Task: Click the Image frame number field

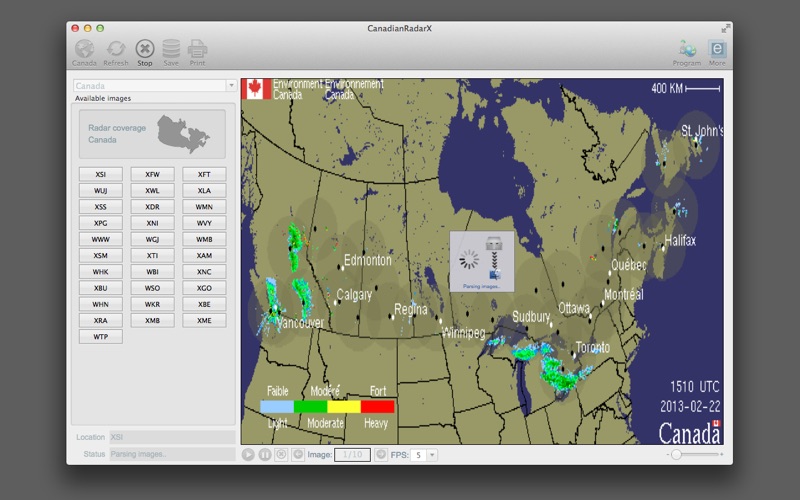Action: (351, 455)
